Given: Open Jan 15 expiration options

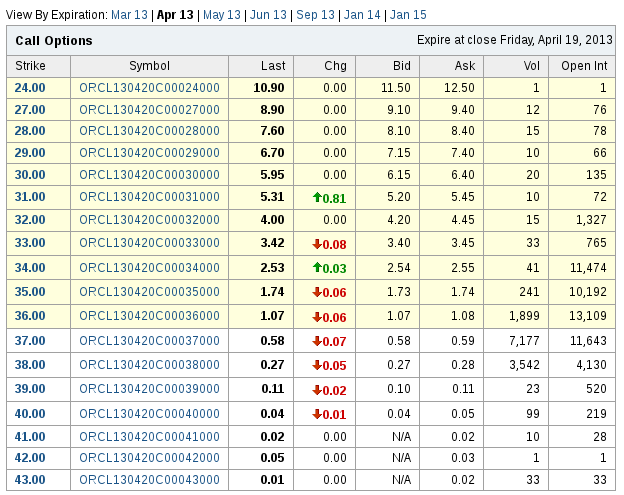Looking at the screenshot, I should (x=408, y=15).
